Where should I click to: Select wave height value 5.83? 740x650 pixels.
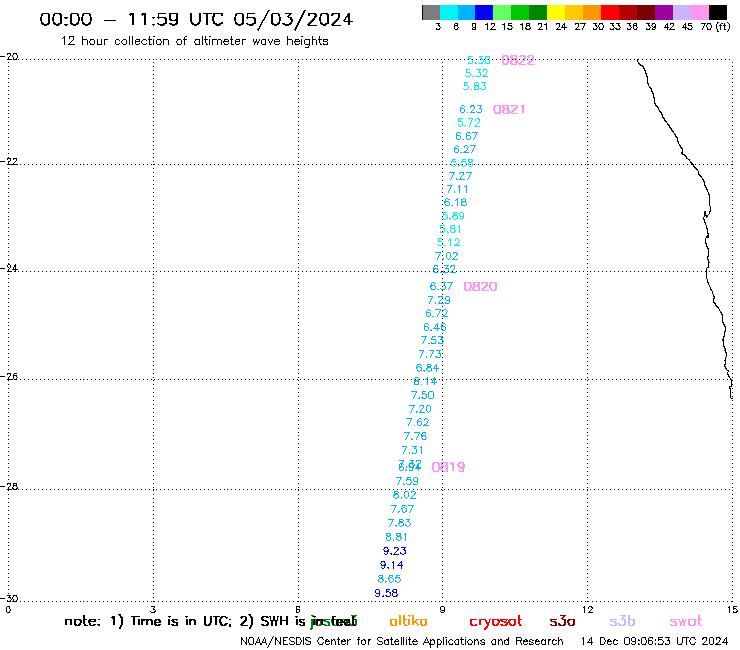pos(474,86)
